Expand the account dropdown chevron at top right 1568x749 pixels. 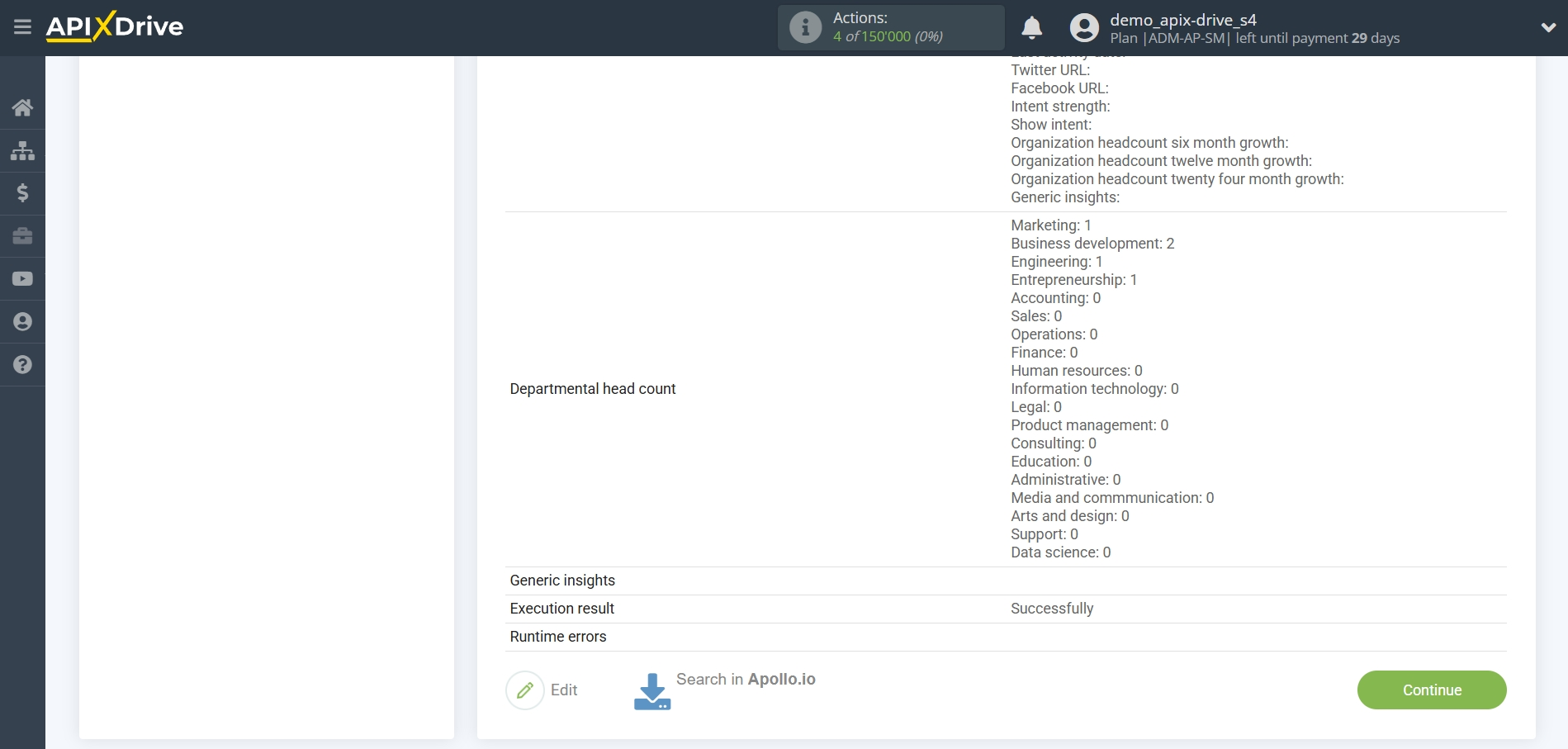[1548, 26]
